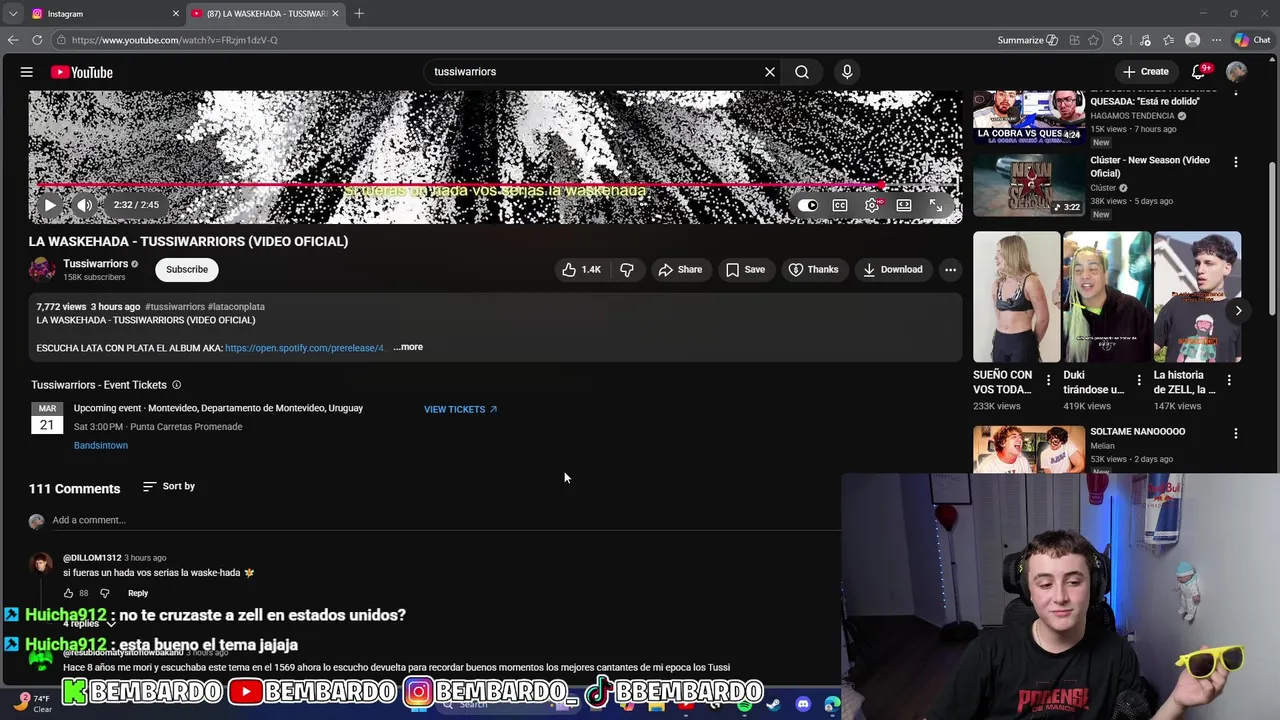Open Edge settings and more ellipsis
The height and width of the screenshot is (720, 1280).
pyautogui.click(x=1216, y=40)
